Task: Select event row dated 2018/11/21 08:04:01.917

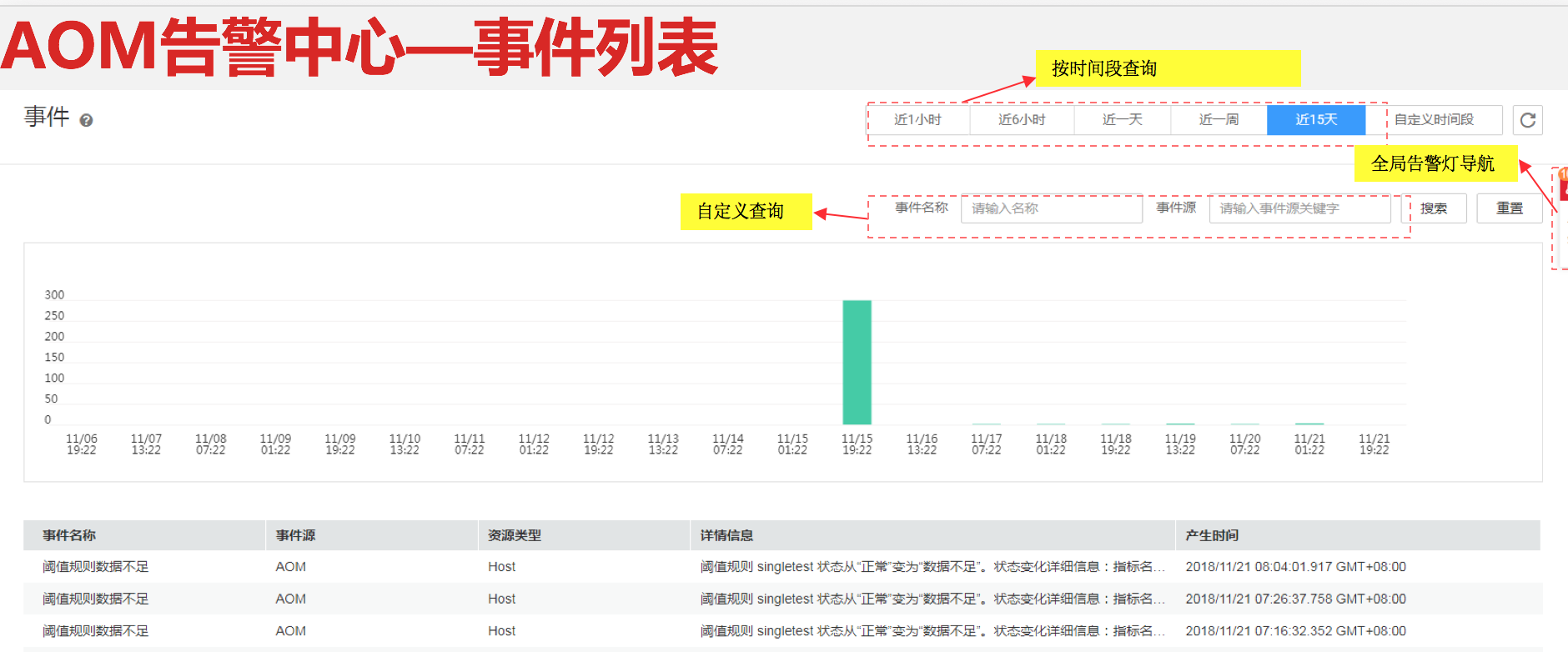Action: (782, 567)
